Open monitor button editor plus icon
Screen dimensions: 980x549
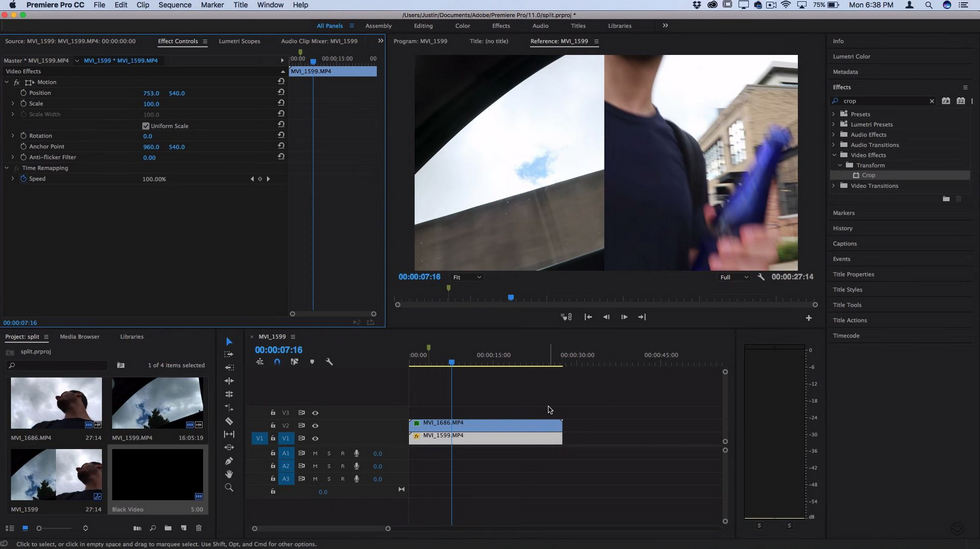pyautogui.click(x=808, y=318)
